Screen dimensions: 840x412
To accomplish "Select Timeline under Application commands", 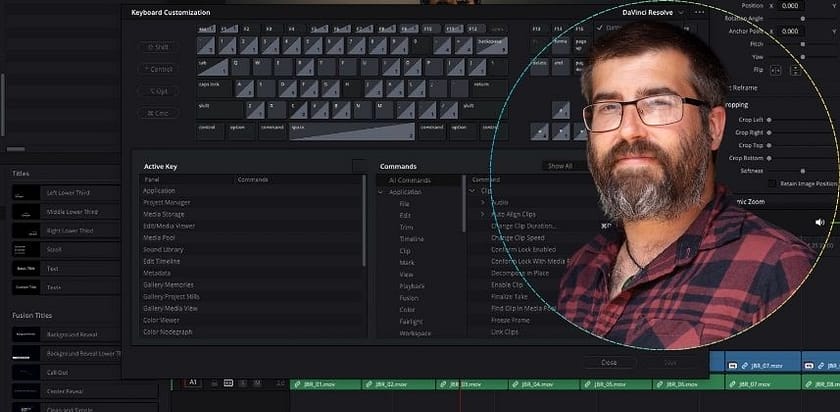I will [x=411, y=239].
